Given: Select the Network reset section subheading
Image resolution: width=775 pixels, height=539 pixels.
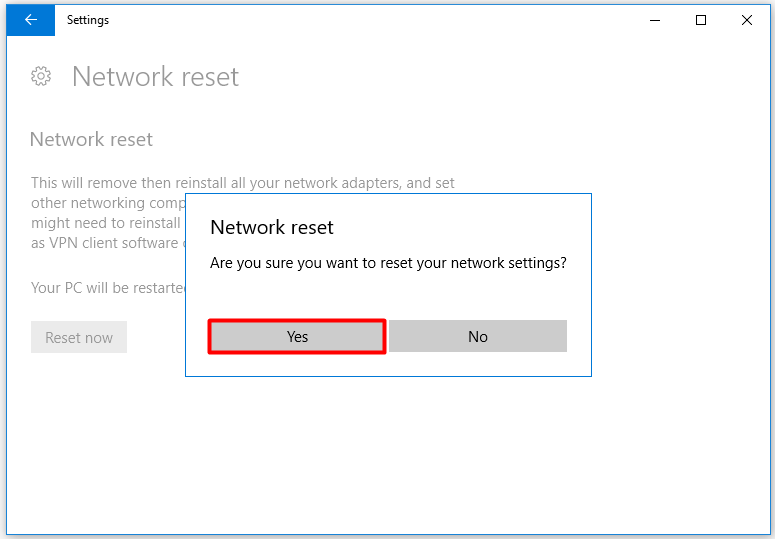Looking at the screenshot, I should [91, 139].
